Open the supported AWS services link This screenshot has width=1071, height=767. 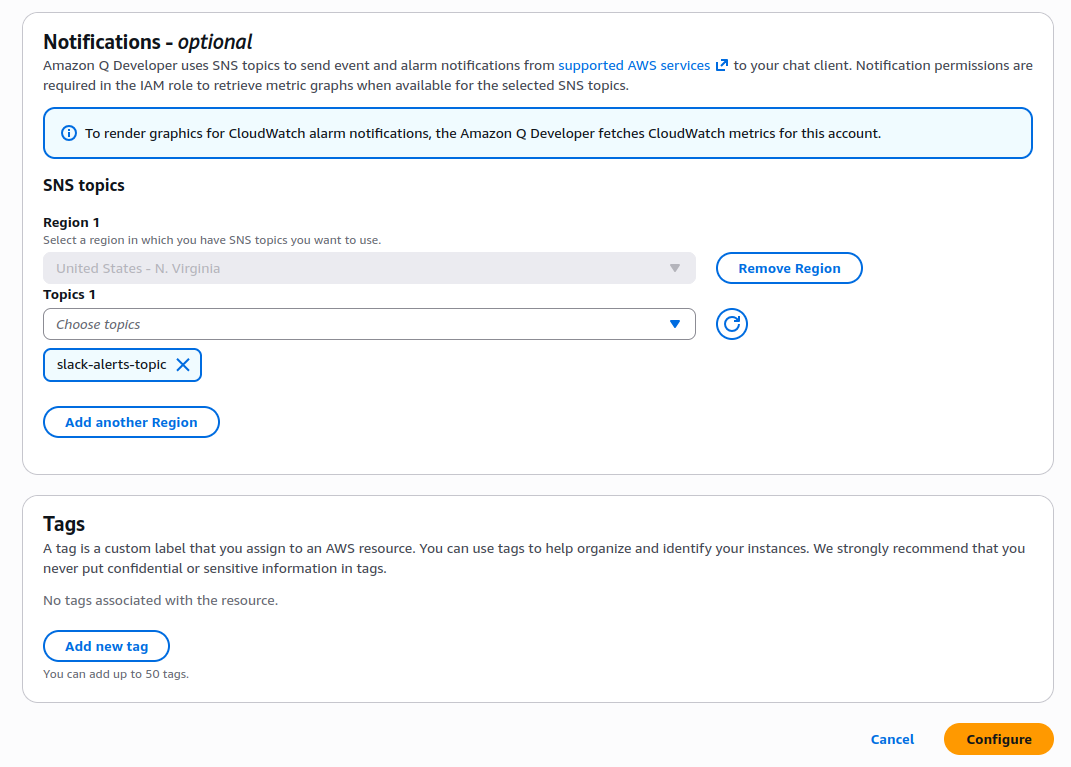(634, 66)
